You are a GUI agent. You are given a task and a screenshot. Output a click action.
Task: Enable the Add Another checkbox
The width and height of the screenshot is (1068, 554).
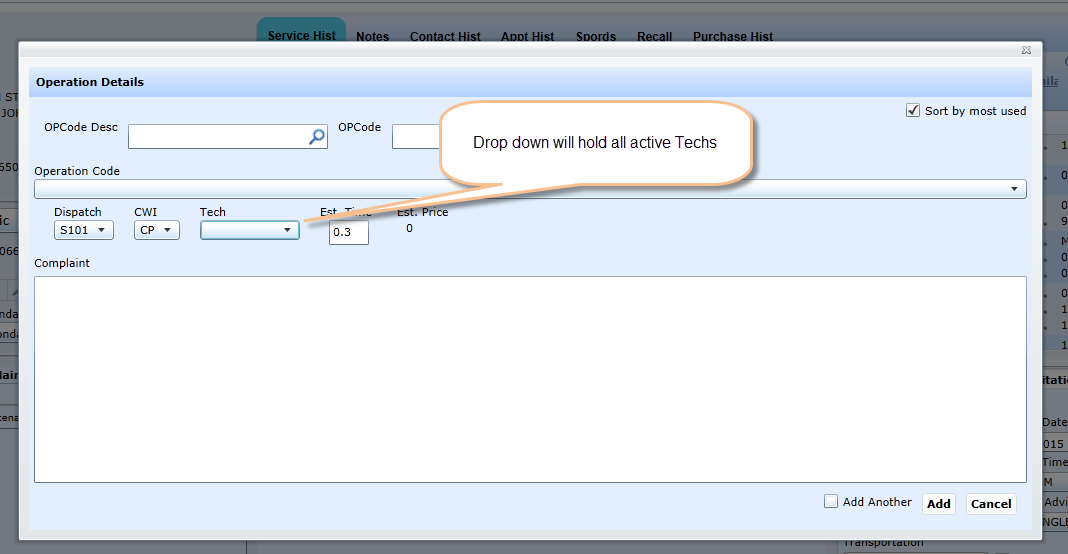pyautogui.click(x=831, y=502)
